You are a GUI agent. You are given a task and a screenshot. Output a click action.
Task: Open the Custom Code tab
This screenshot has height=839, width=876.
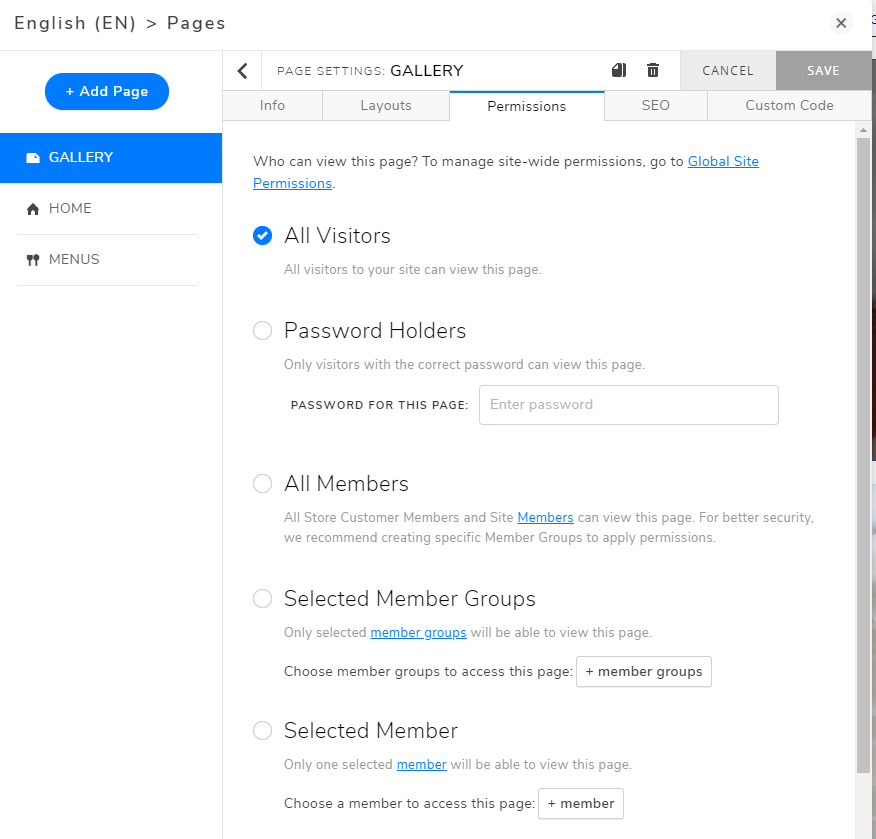coord(789,106)
